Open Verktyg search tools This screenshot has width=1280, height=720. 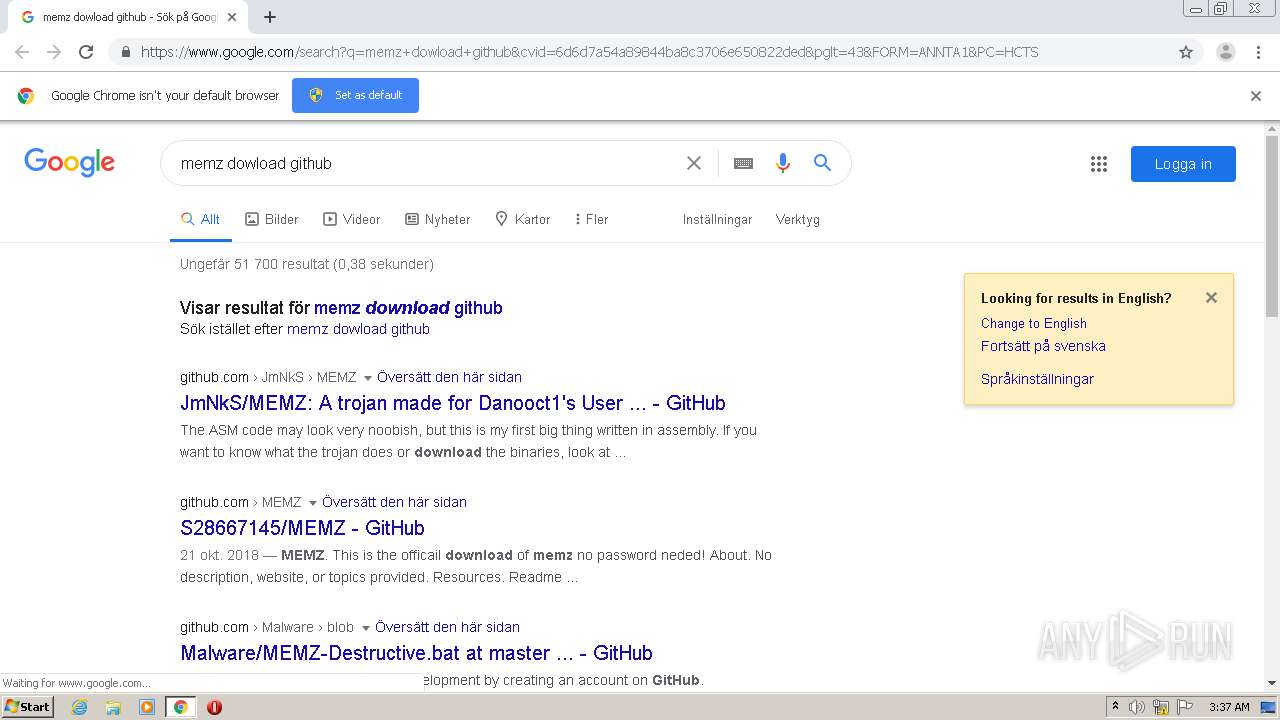797,219
